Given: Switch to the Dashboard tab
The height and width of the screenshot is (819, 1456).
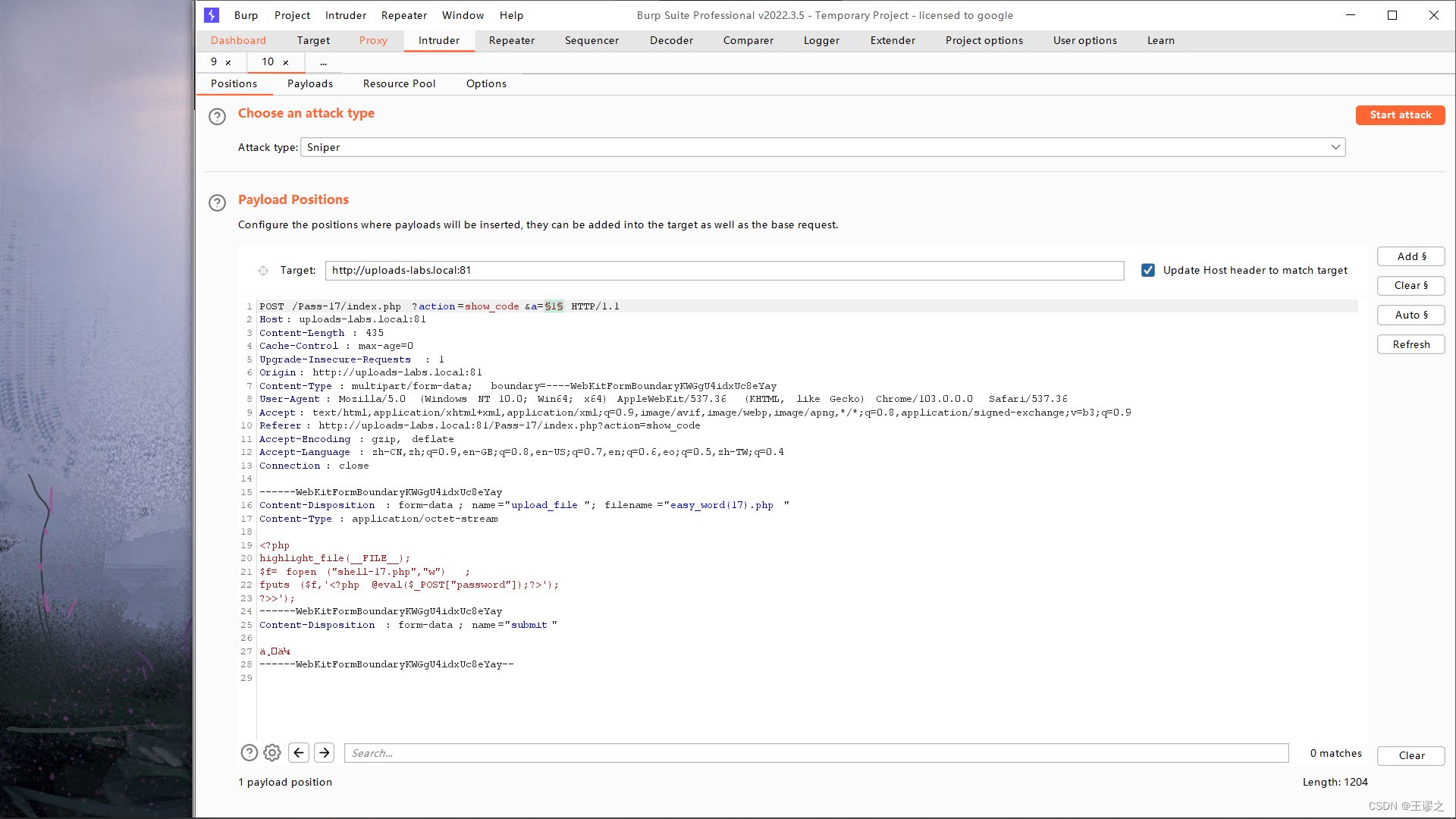Looking at the screenshot, I should pyautogui.click(x=238, y=40).
